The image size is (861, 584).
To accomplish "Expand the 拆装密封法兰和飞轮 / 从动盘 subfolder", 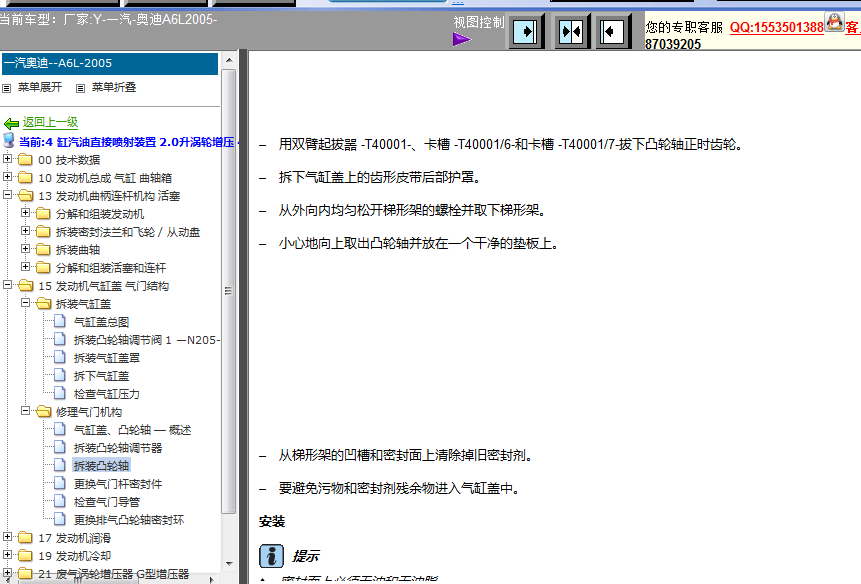I will [25, 231].
